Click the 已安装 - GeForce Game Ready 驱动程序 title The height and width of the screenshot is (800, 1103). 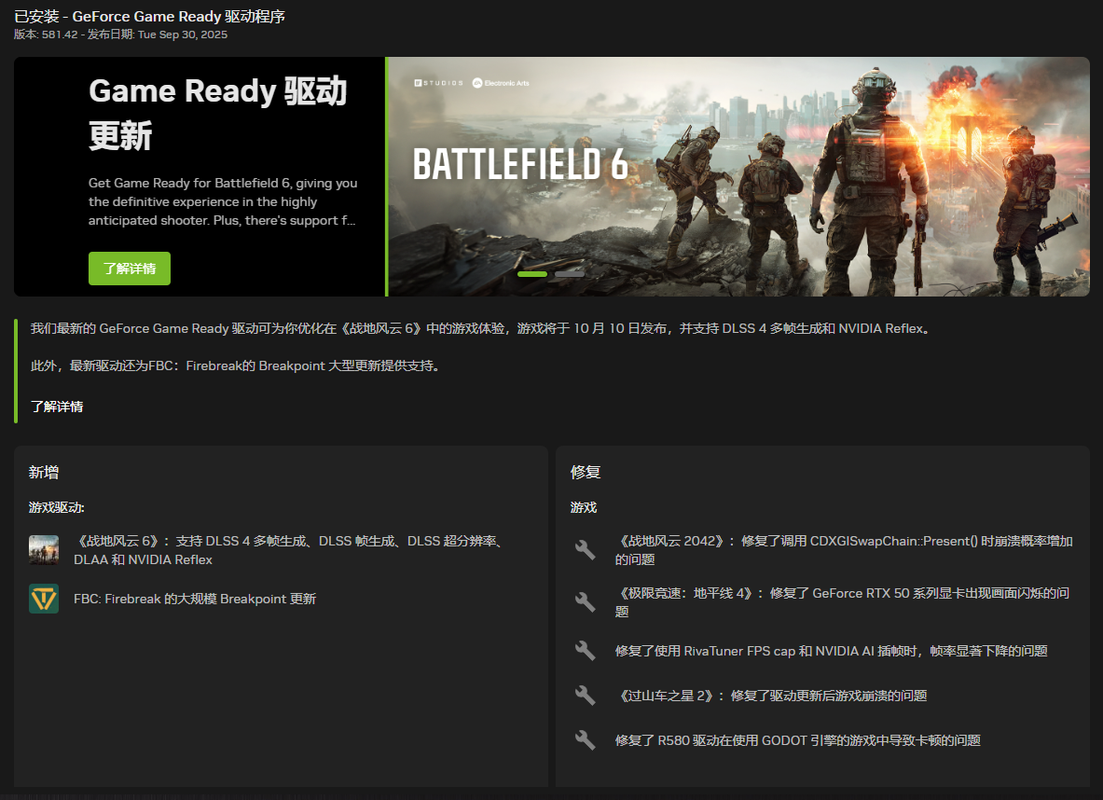(x=149, y=16)
